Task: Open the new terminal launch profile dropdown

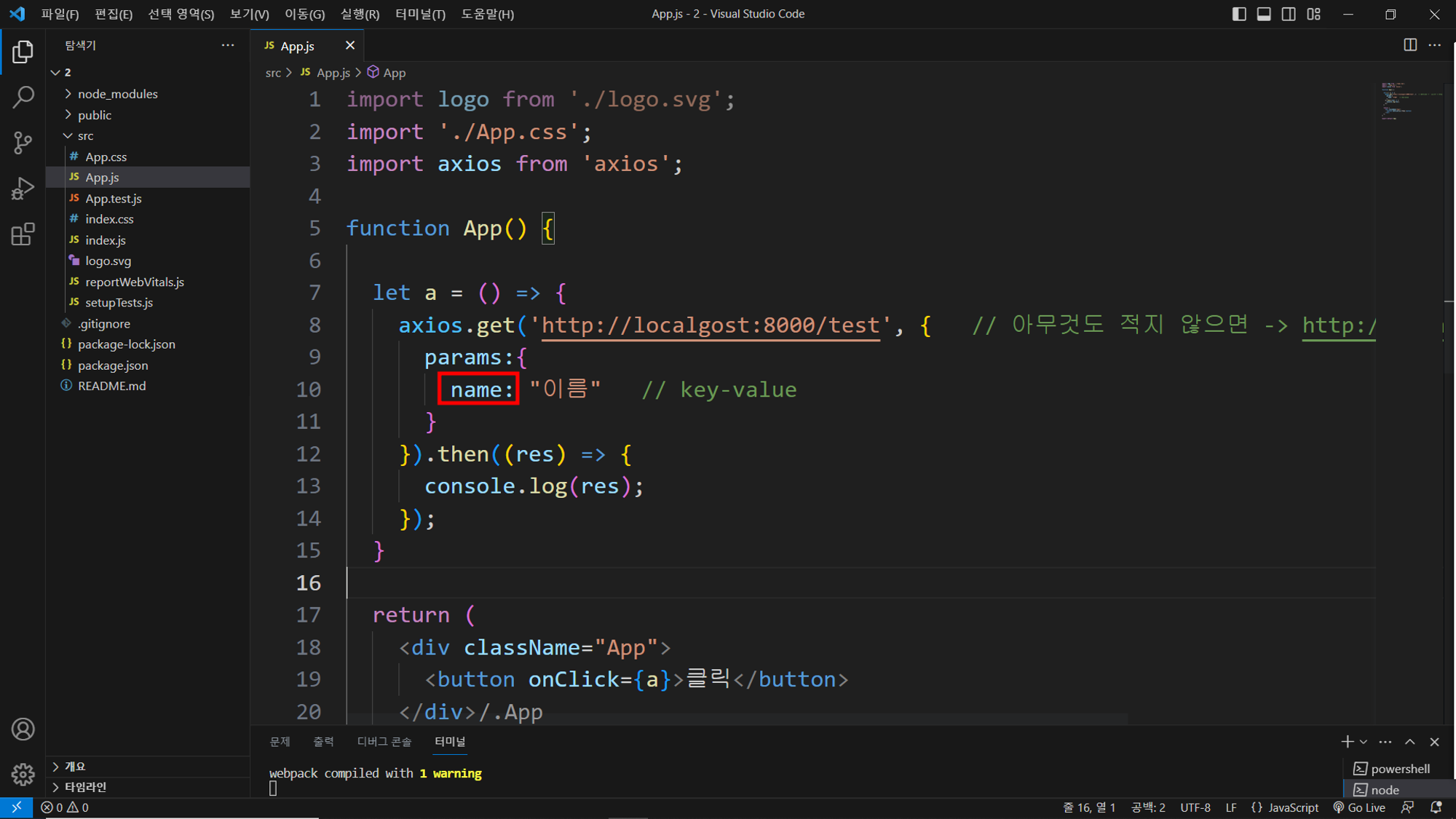Action: point(1364,742)
